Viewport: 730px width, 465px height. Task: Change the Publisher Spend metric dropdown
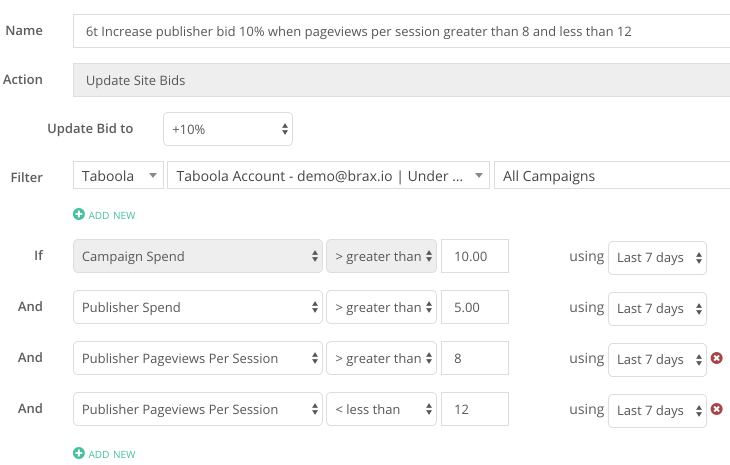pos(198,307)
